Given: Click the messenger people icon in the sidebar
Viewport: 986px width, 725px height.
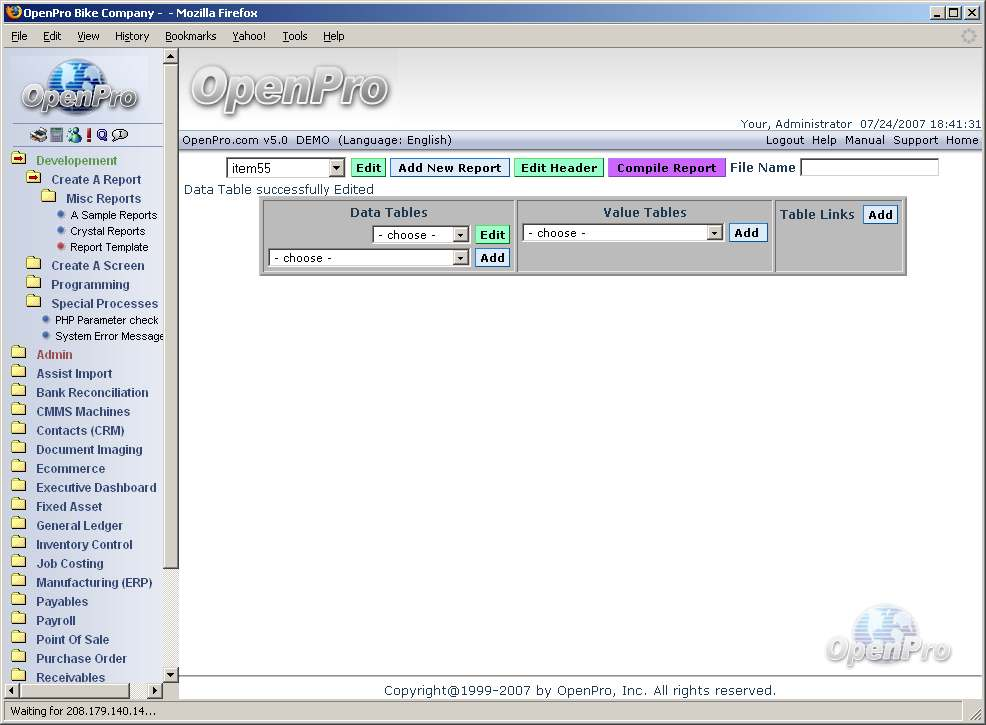Looking at the screenshot, I should click(74, 135).
